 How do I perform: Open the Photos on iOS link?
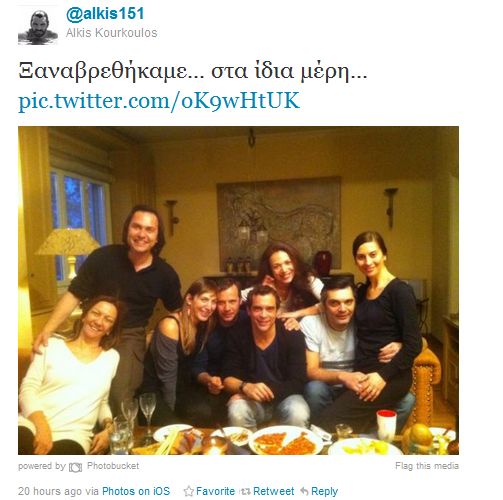(136, 491)
